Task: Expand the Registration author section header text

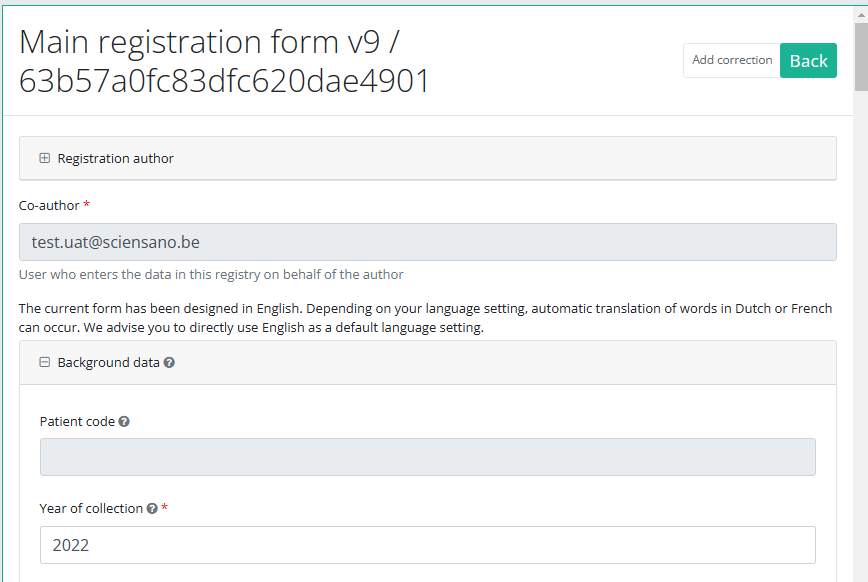Action: click(x=115, y=158)
